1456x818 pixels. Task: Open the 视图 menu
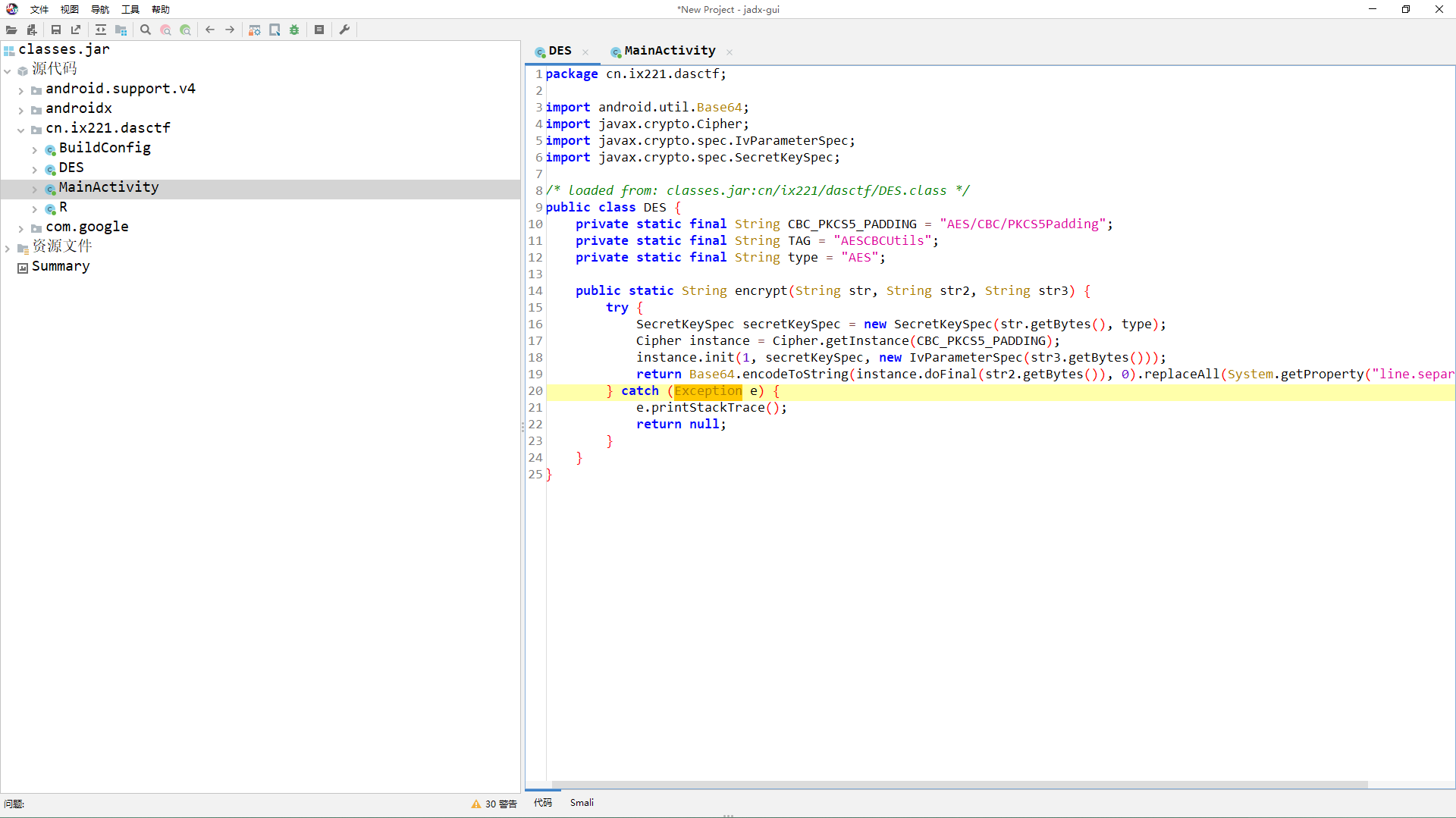click(70, 9)
